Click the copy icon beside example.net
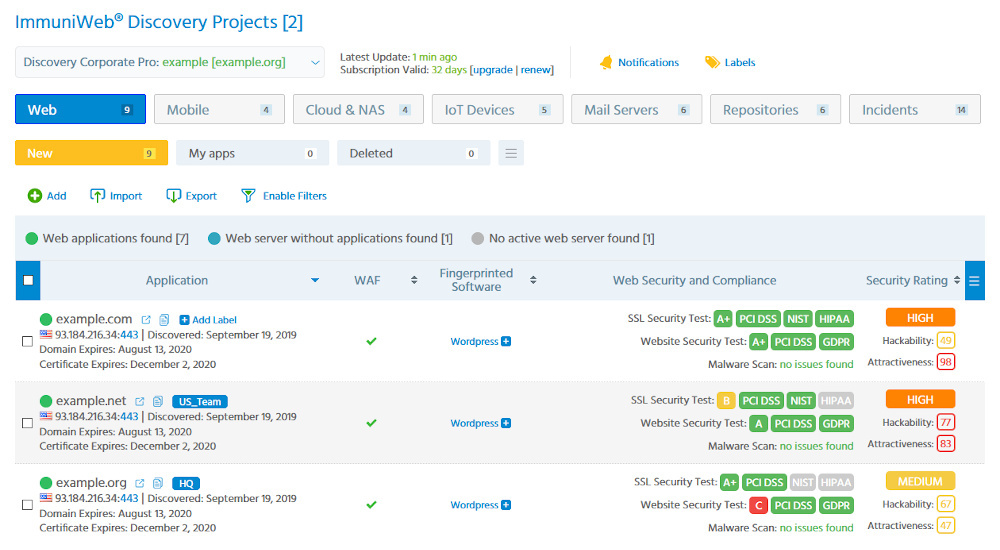Viewport: 1000px width, 550px height. [x=158, y=402]
